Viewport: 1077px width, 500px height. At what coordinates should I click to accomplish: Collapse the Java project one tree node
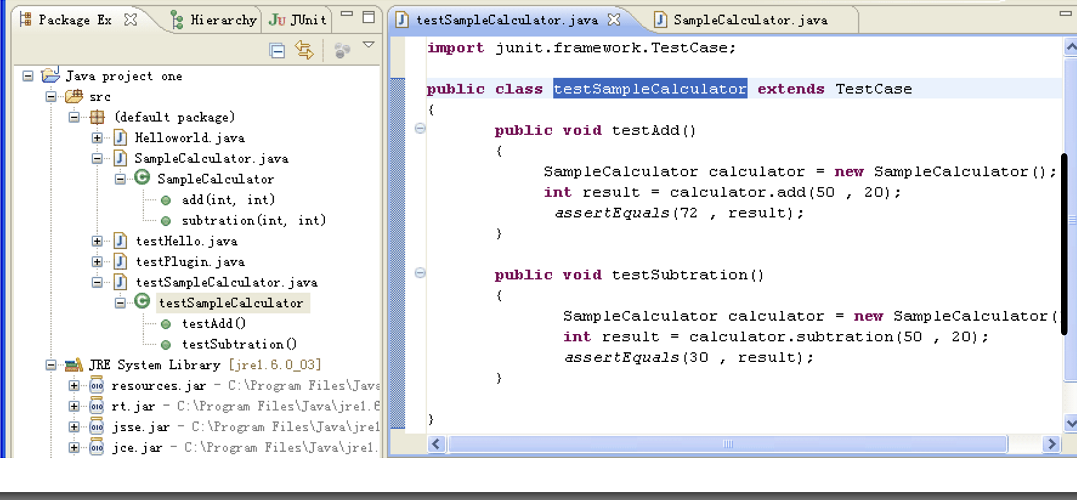(28, 76)
